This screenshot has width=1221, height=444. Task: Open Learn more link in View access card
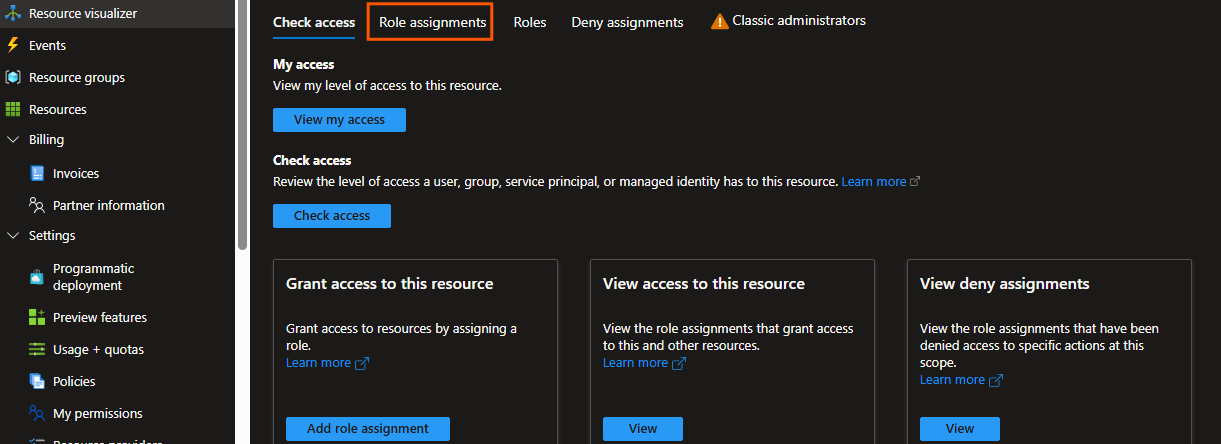point(635,363)
